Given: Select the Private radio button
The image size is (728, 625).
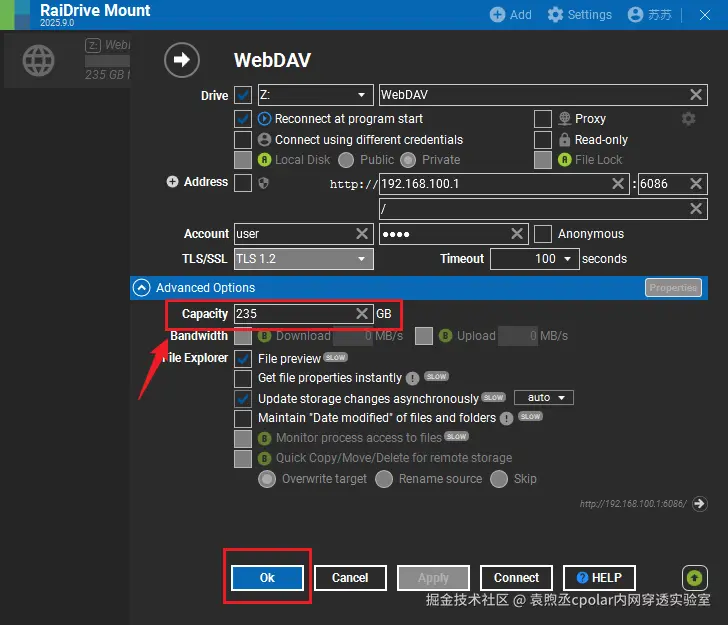Looking at the screenshot, I should pyautogui.click(x=408, y=160).
